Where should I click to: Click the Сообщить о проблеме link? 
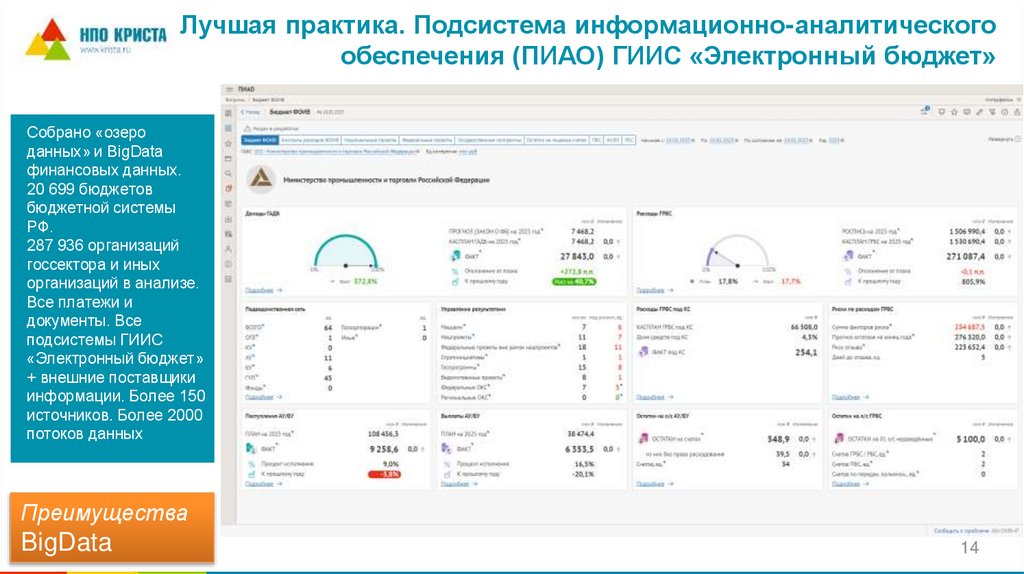tap(961, 531)
